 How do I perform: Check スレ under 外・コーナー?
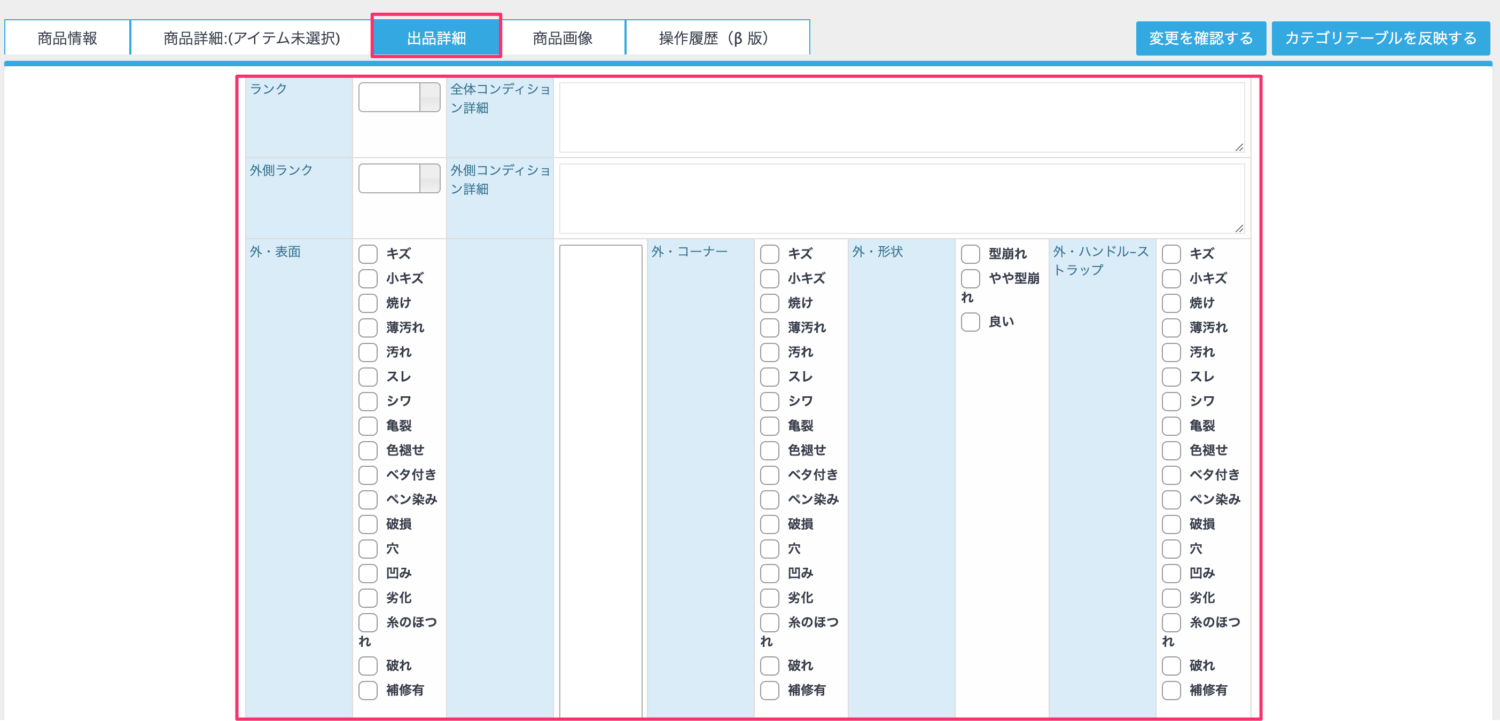tap(770, 377)
